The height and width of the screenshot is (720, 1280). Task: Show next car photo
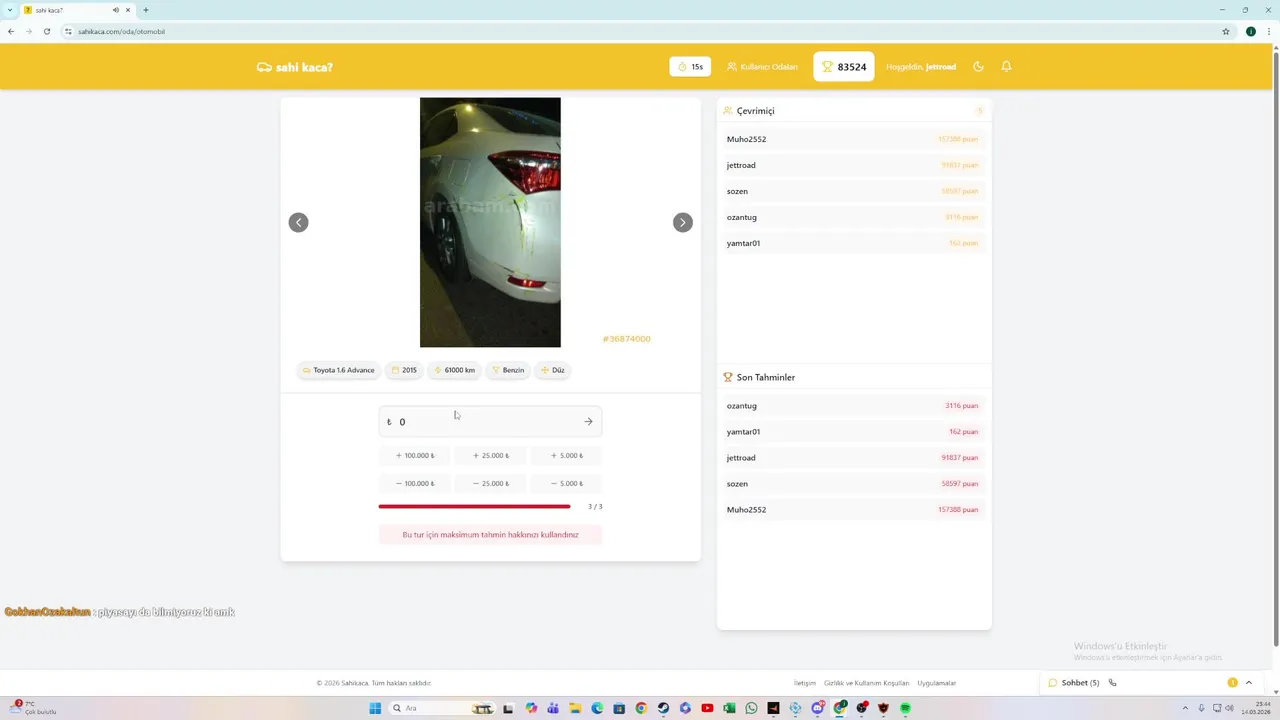tap(682, 222)
